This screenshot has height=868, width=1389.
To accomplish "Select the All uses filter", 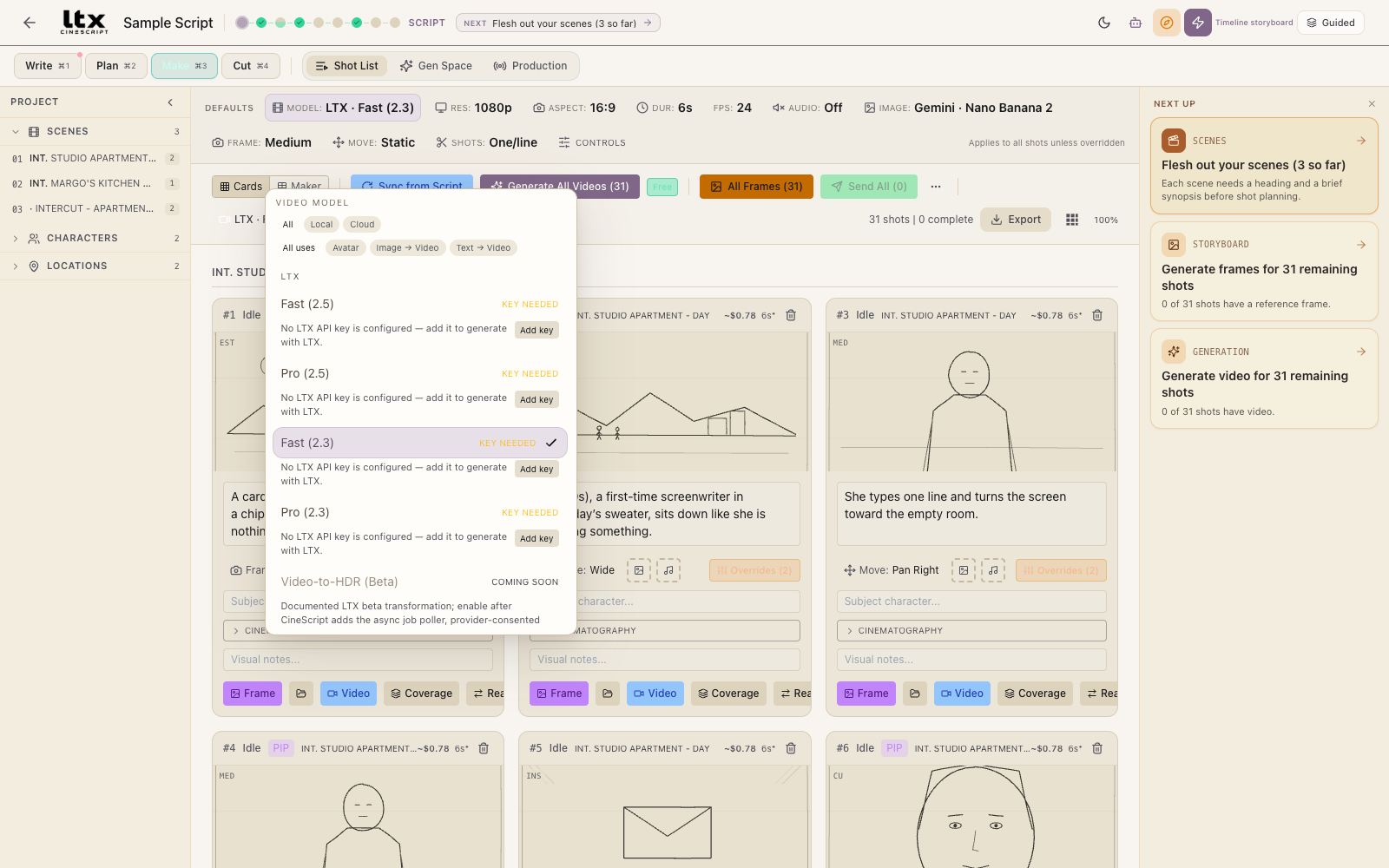I will [299, 248].
